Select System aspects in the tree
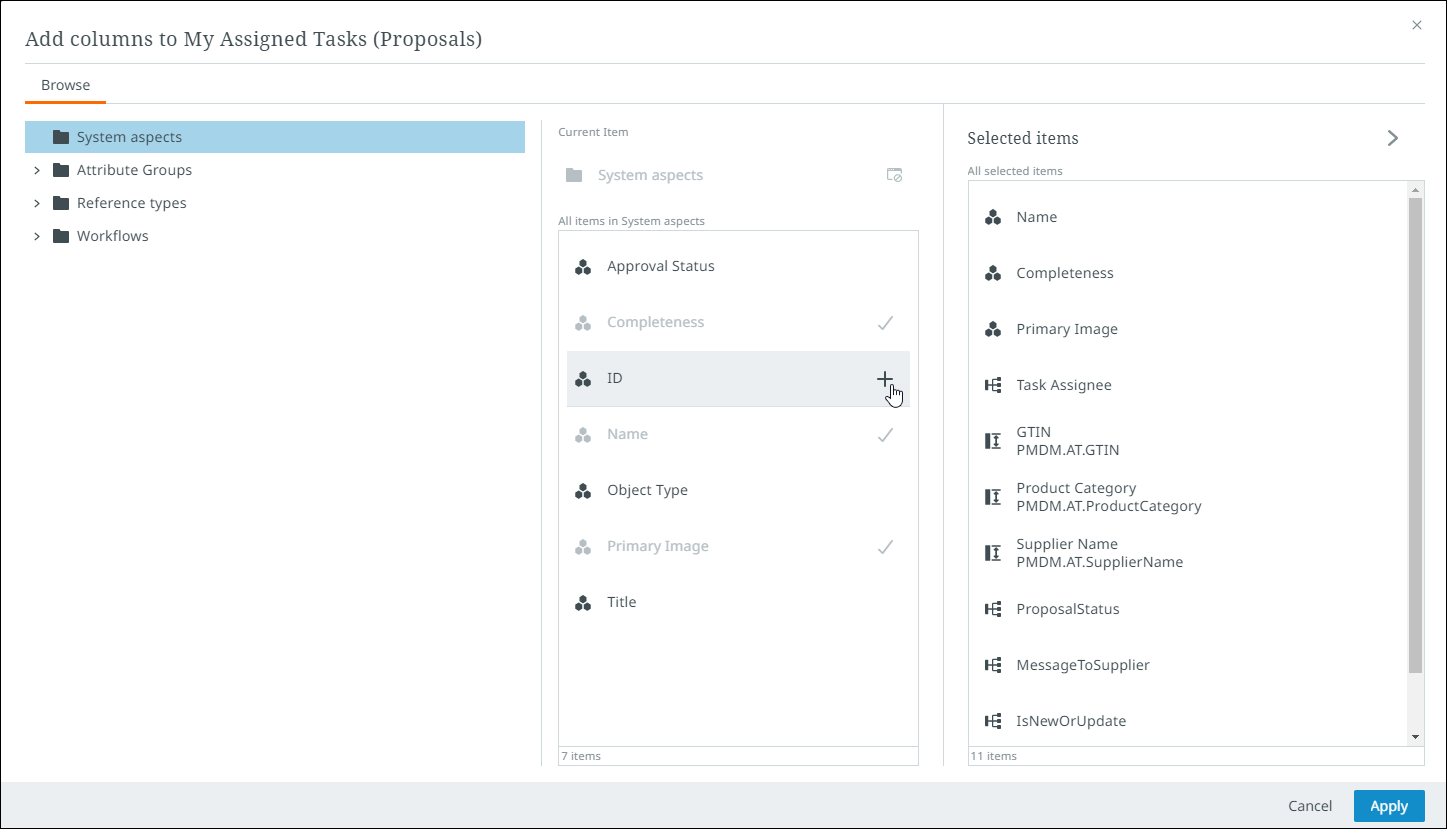The height and width of the screenshot is (829, 1447). click(129, 137)
